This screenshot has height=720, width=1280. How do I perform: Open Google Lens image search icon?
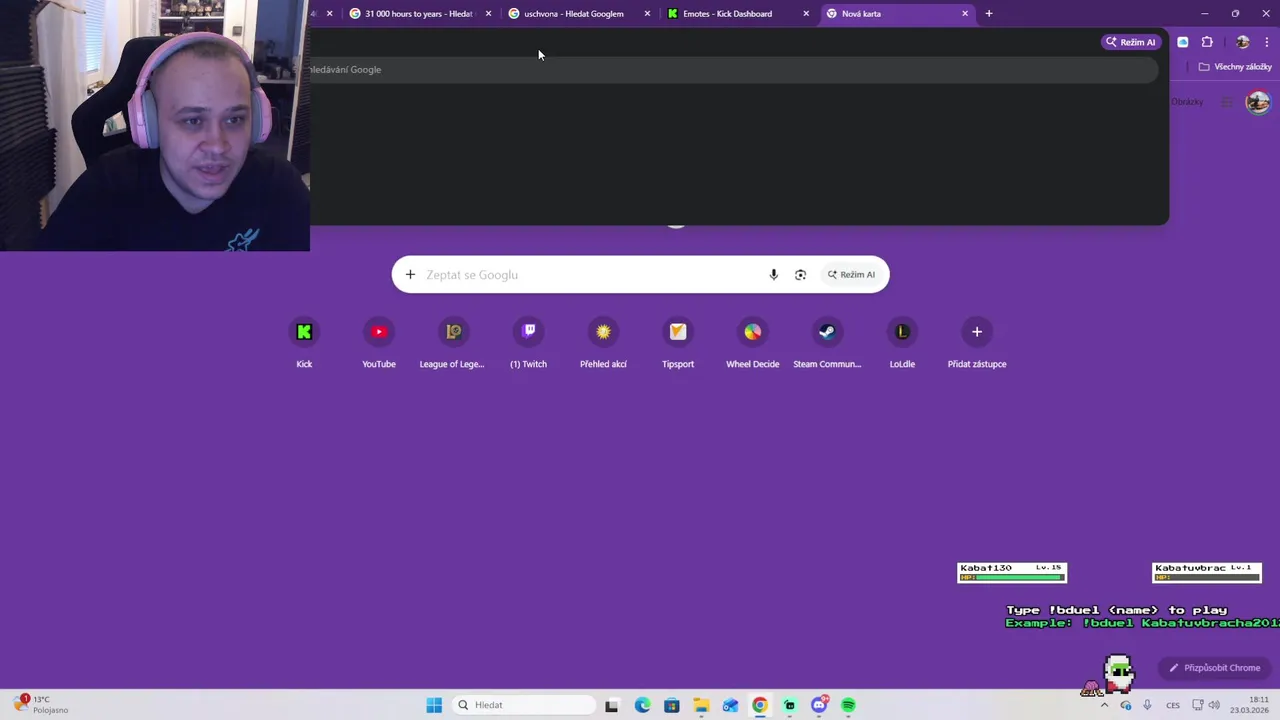point(800,275)
